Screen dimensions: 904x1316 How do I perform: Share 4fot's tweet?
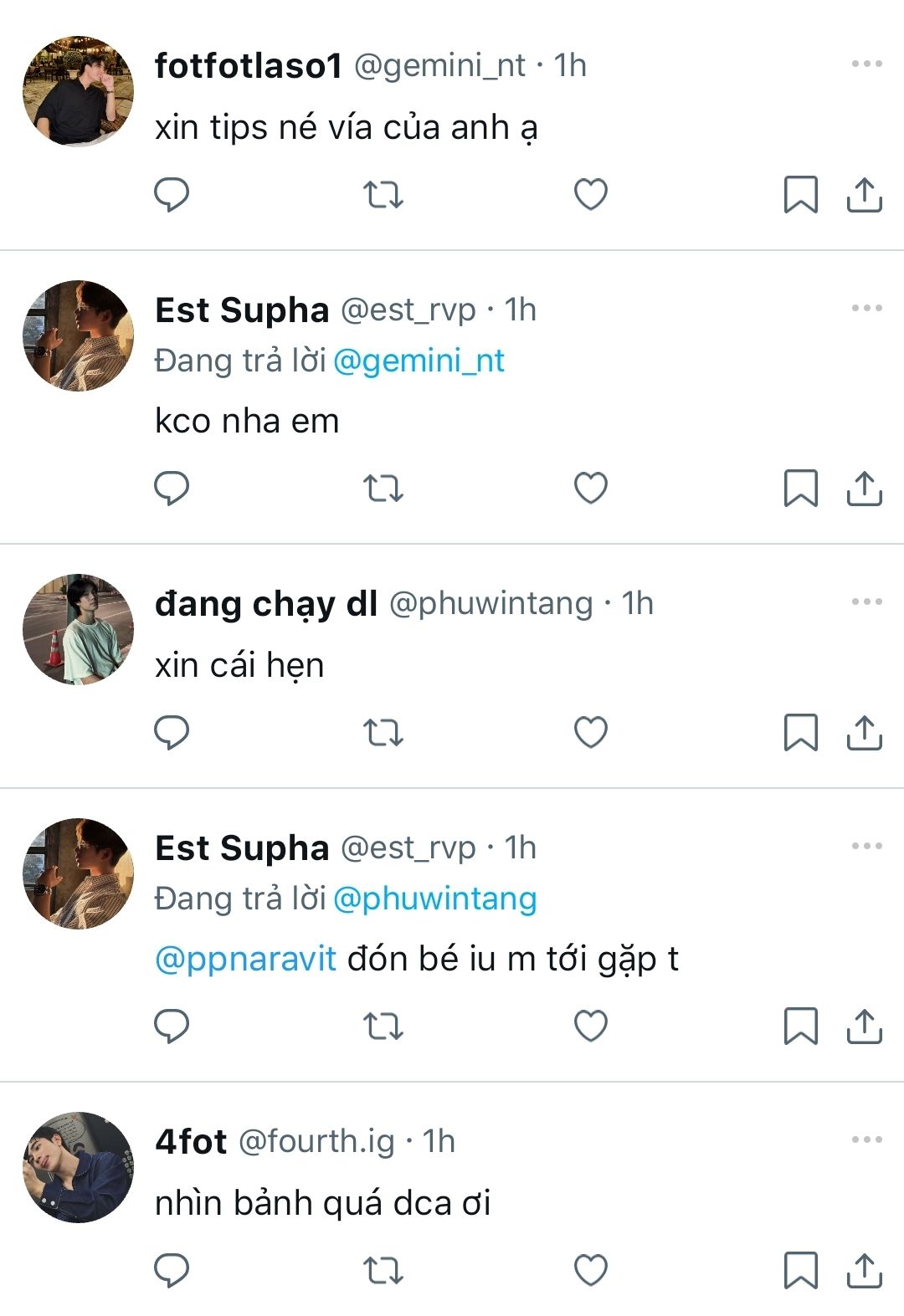(864, 1271)
